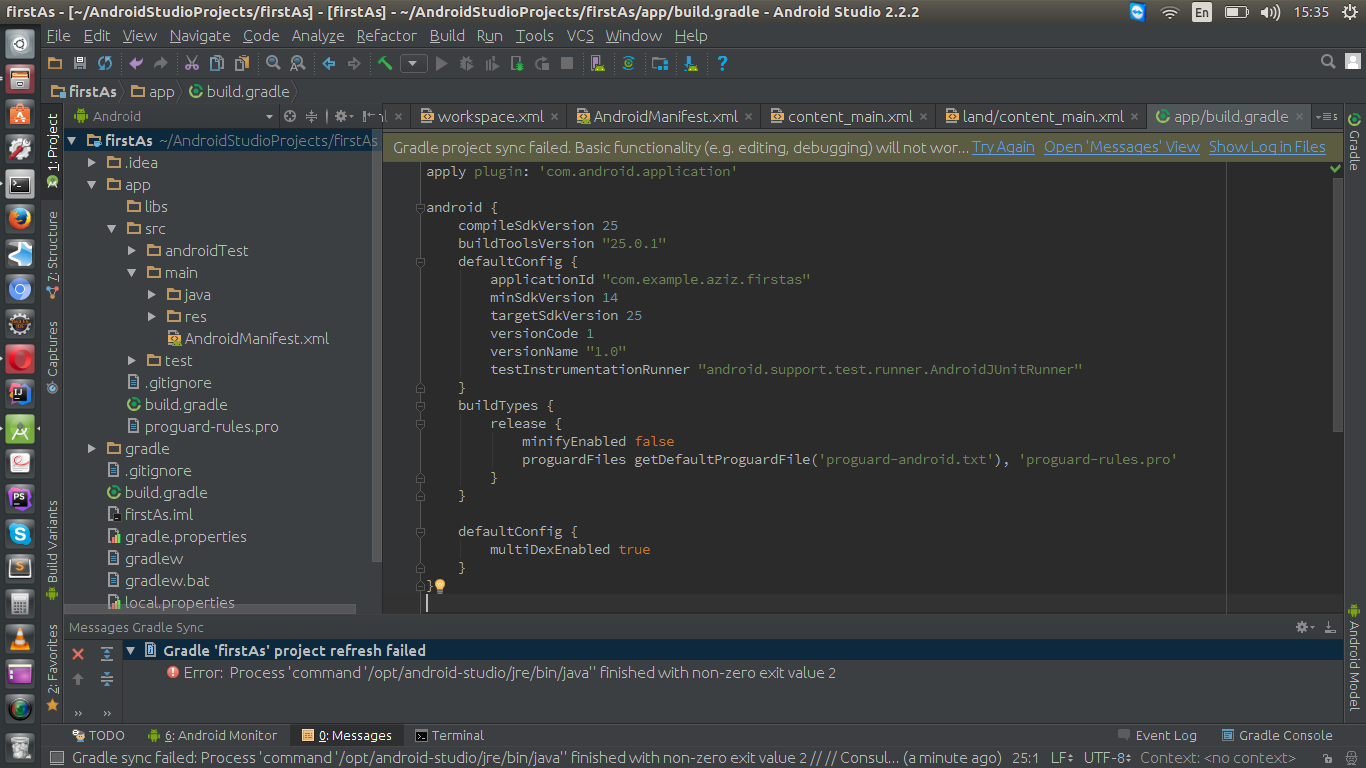Image resolution: width=1366 pixels, height=768 pixels.
Task: Collapse Gradle project refresh failed message
Action: point(130,651)
